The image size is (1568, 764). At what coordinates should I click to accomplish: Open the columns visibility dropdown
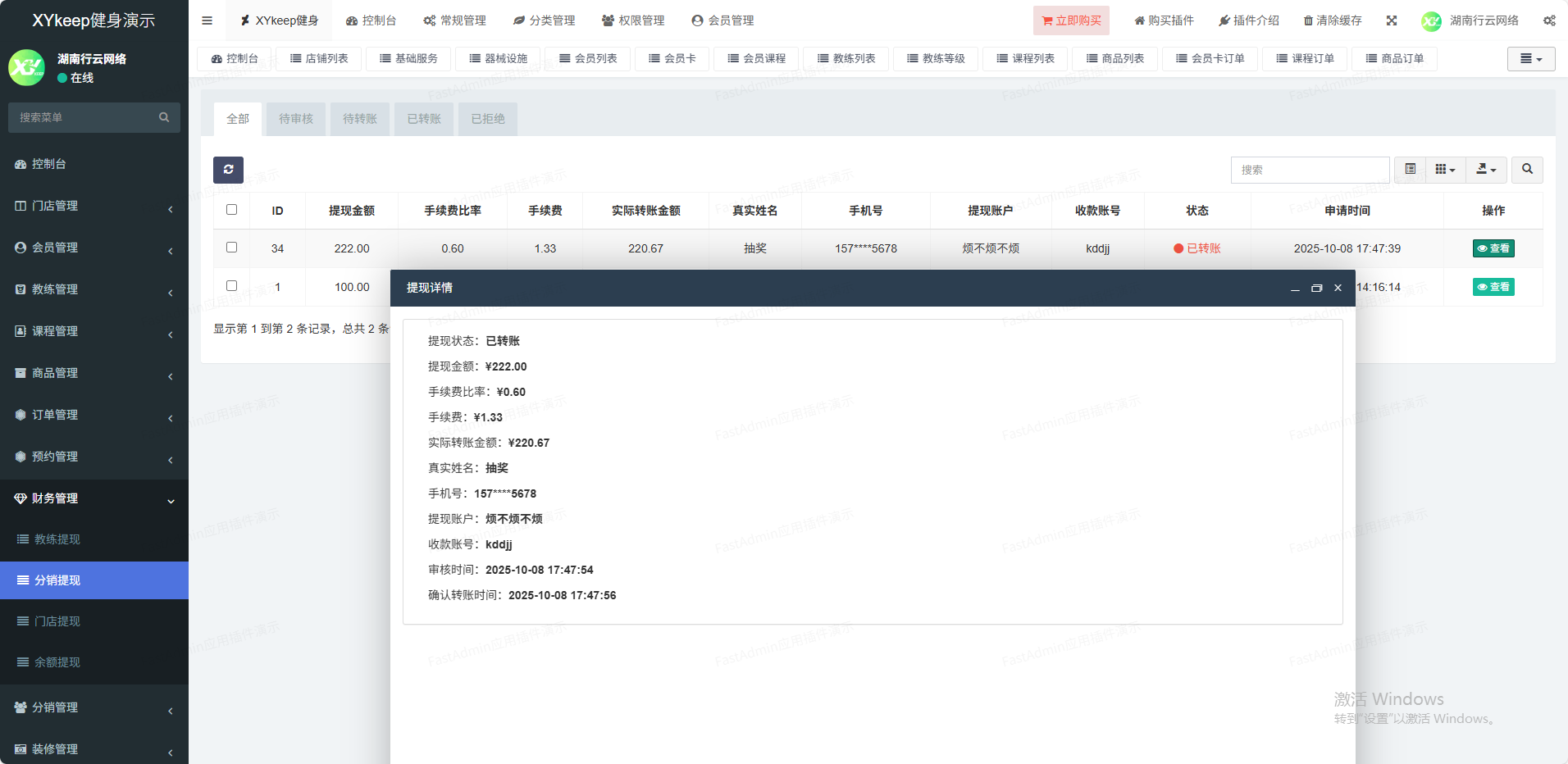[1445, 170]
